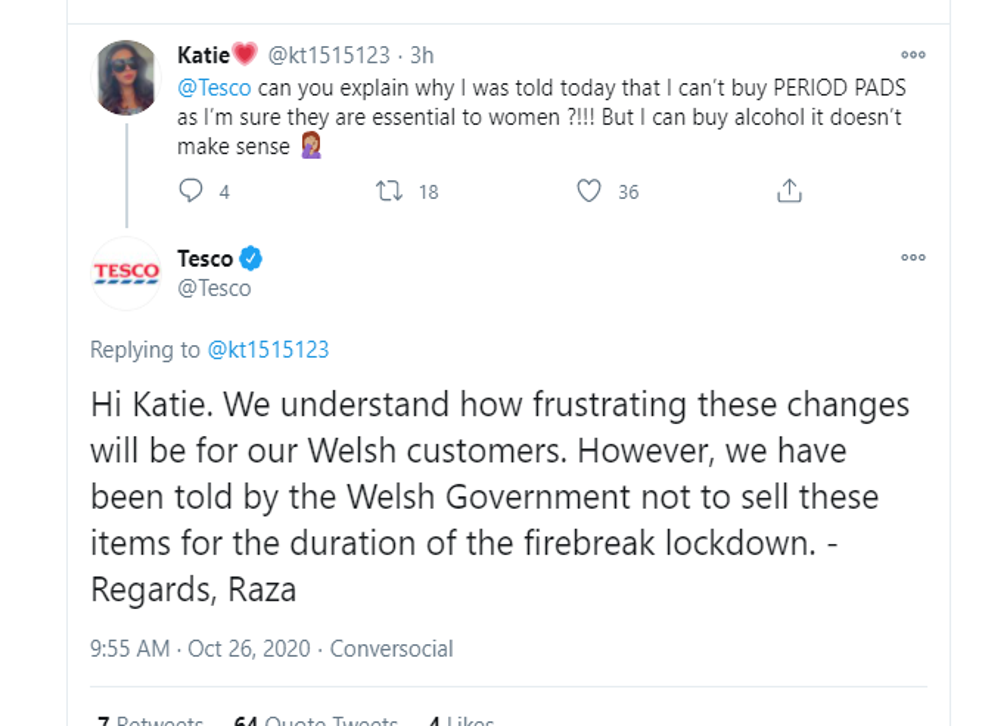The width and height of the screenshot is (982, 726).
Task: Click the bold Tesco account name
Action: (205, 259)
